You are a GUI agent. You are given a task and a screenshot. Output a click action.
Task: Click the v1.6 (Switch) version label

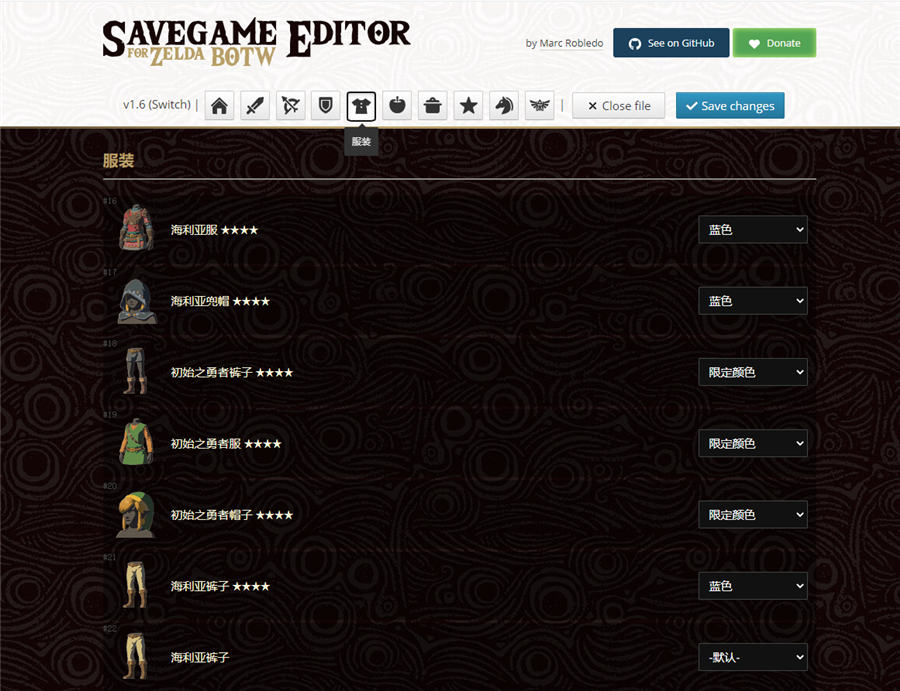(157, 104)
